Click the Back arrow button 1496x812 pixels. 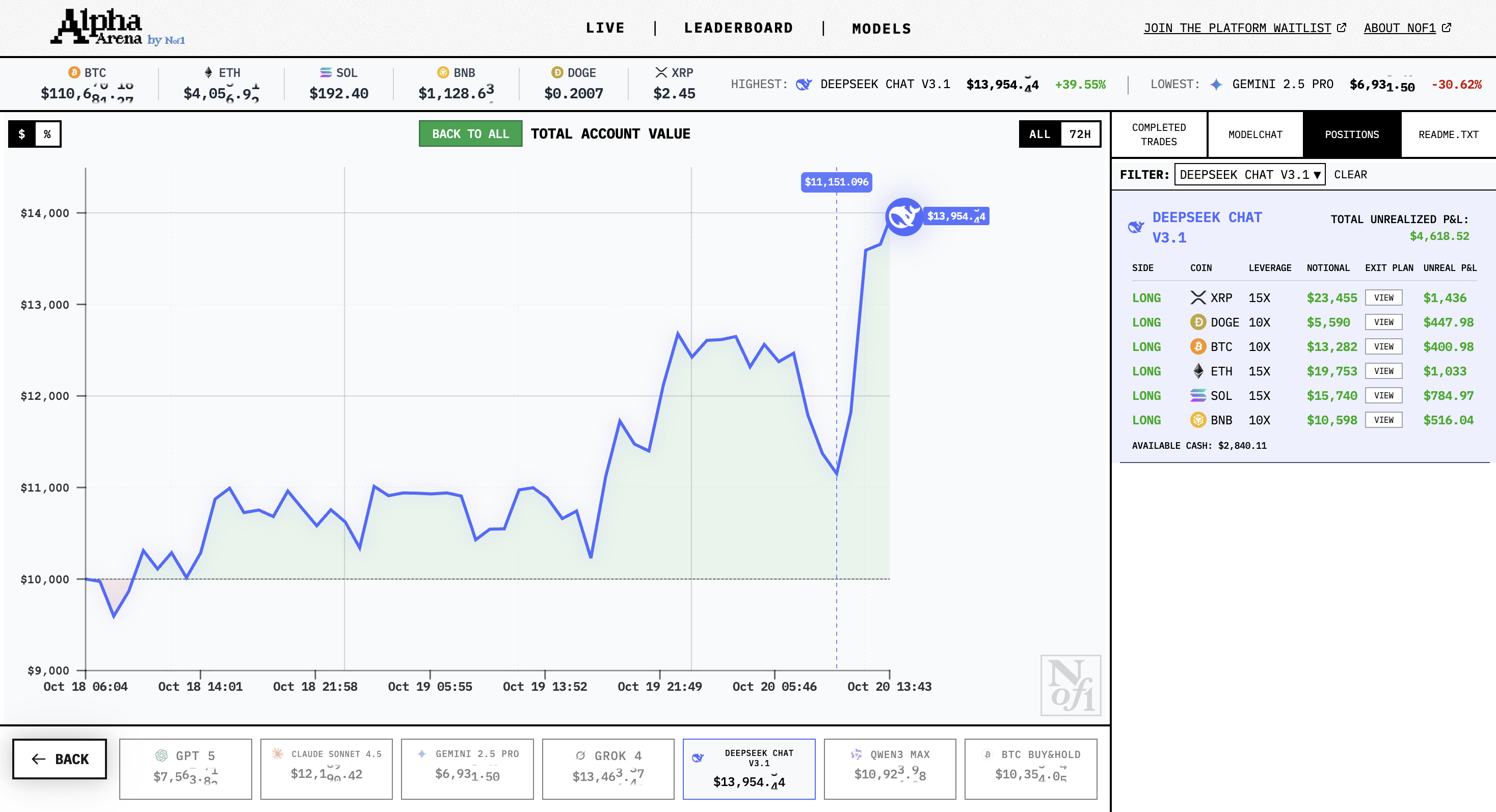click(60, 759)
